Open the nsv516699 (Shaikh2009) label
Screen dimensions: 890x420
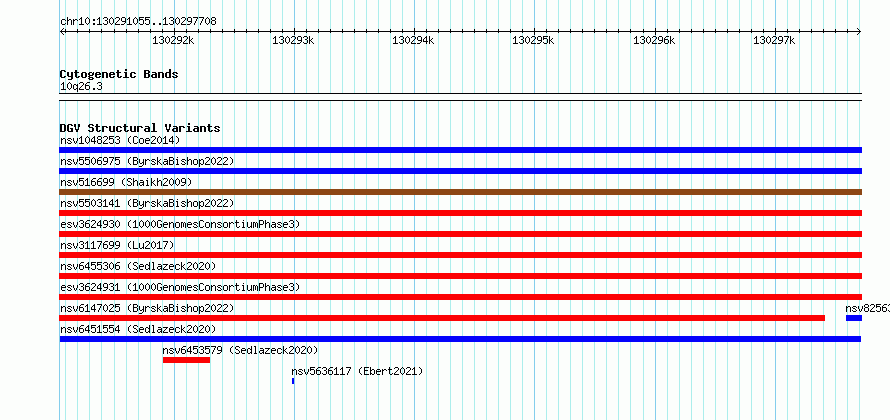(126, 182)
